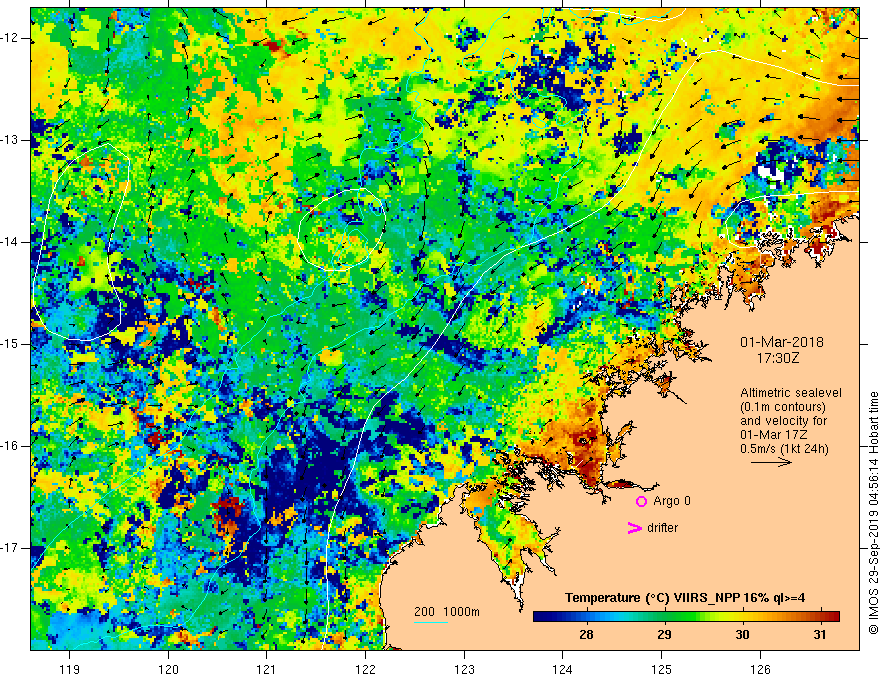Click longitude axis label 124
The image size is (880, 680).
tap(563, 669)
